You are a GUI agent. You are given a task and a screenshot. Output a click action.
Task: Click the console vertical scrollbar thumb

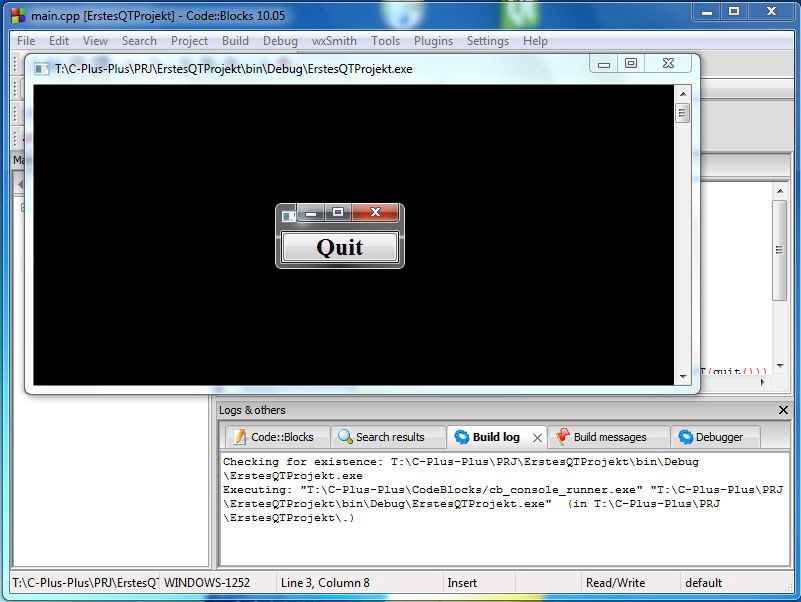(x=683, y=113)
